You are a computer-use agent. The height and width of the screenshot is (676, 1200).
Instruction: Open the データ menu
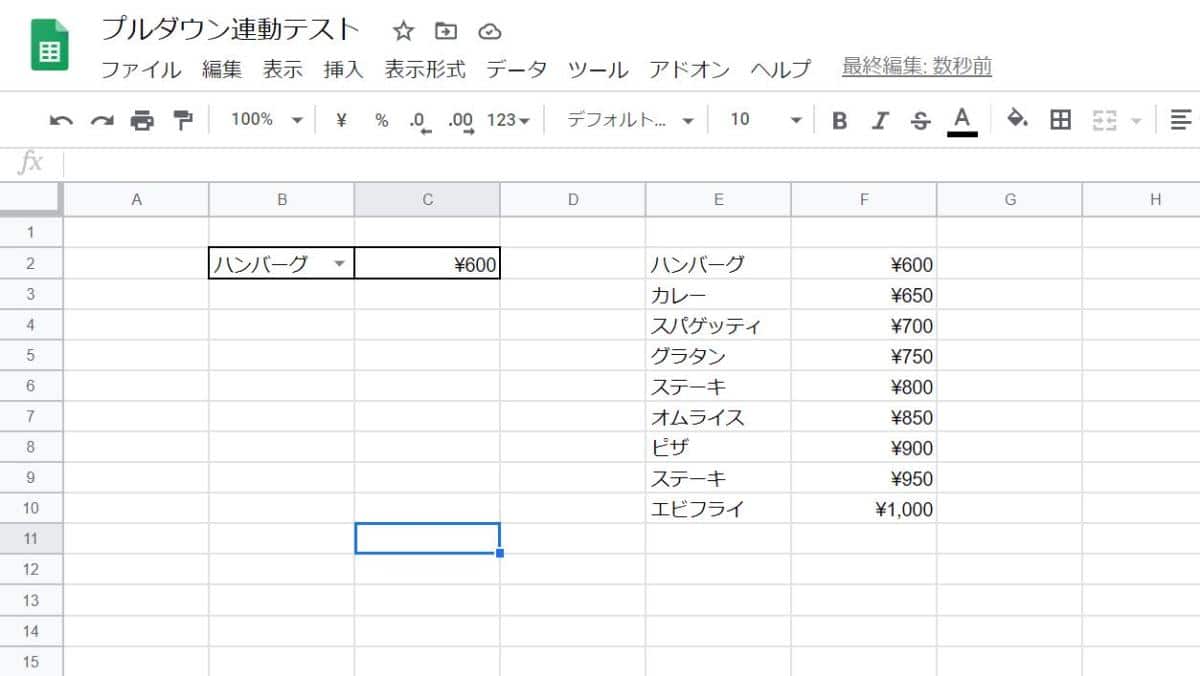pyautogui.click(x=516, y=70)
